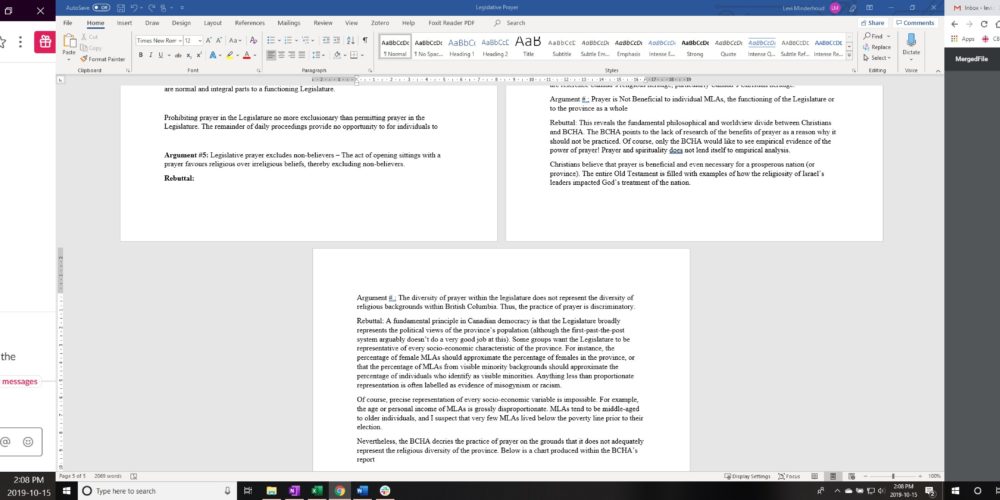Open the References ribbon tab

click(249, 22)
